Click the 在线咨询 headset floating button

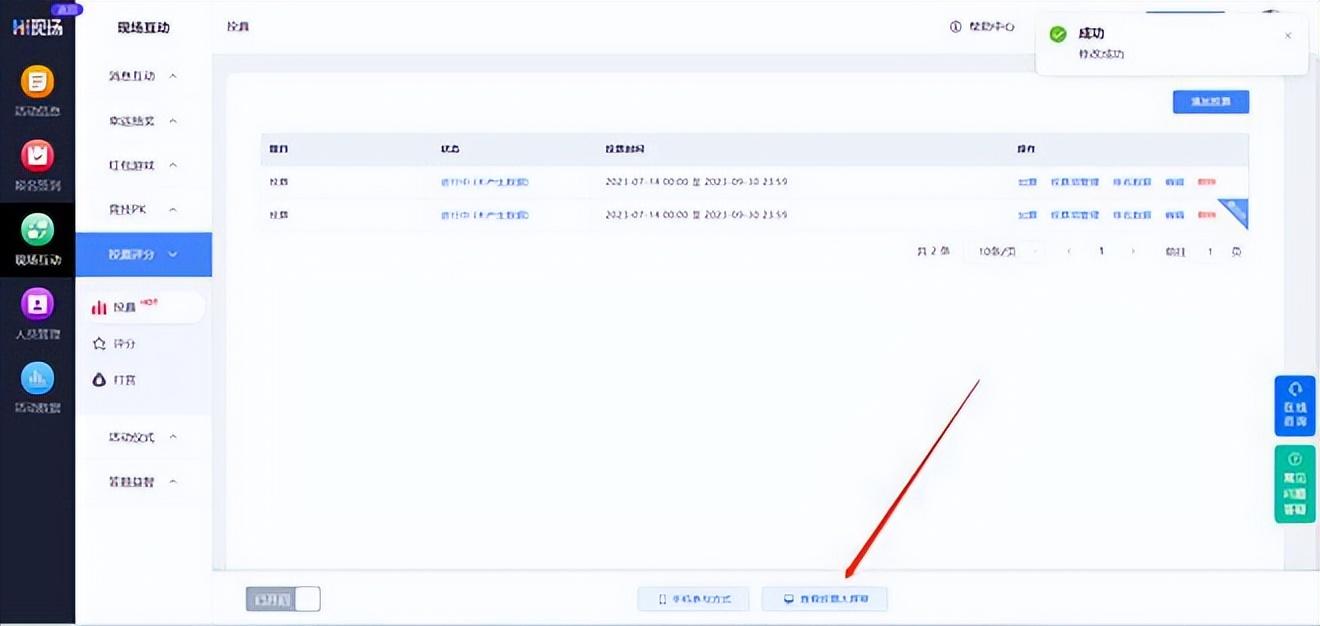click(x=1295, y=405)
